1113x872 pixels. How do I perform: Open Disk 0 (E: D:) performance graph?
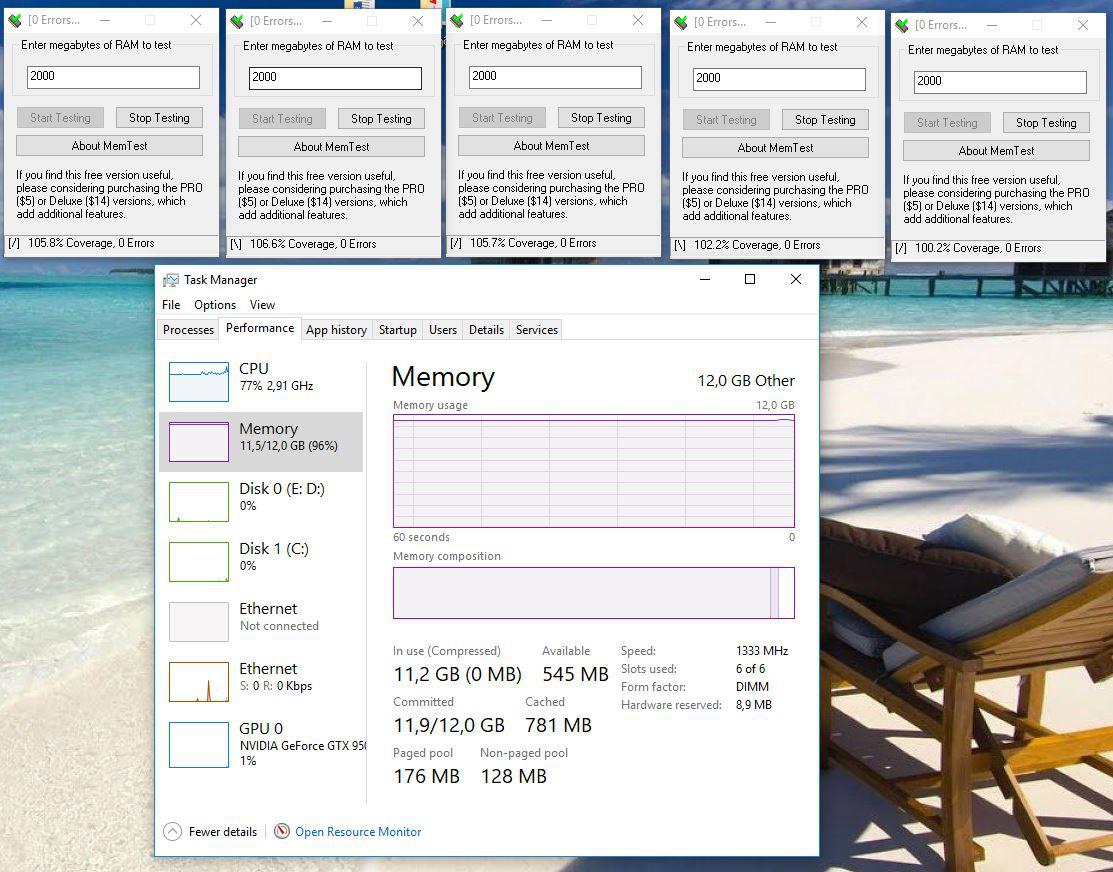(x=199, y=501)
